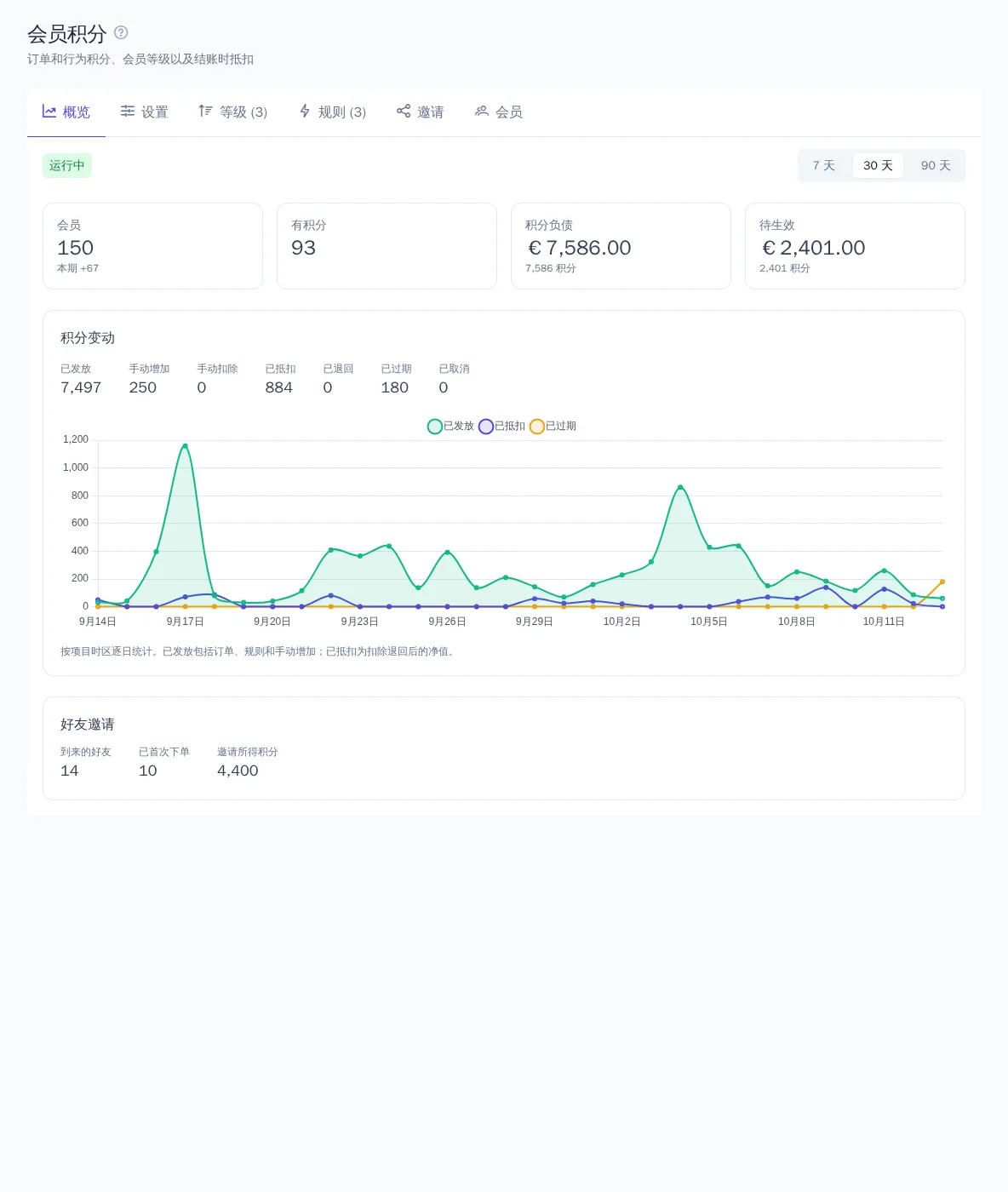
Task: Click the 9月14日 axis label
Action: click(x=98, y=622)
